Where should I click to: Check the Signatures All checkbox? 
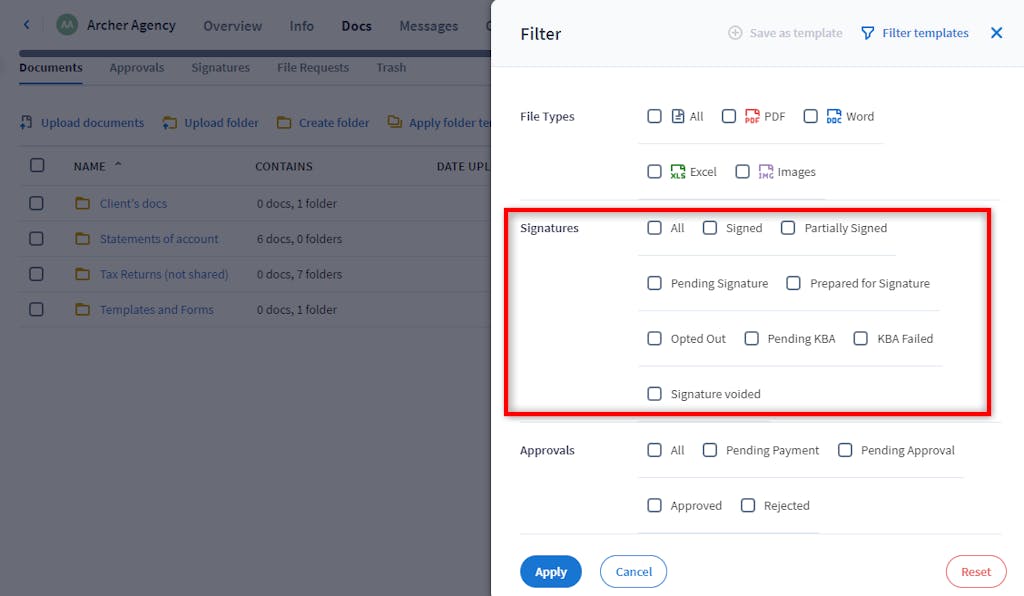pos(654,228)
